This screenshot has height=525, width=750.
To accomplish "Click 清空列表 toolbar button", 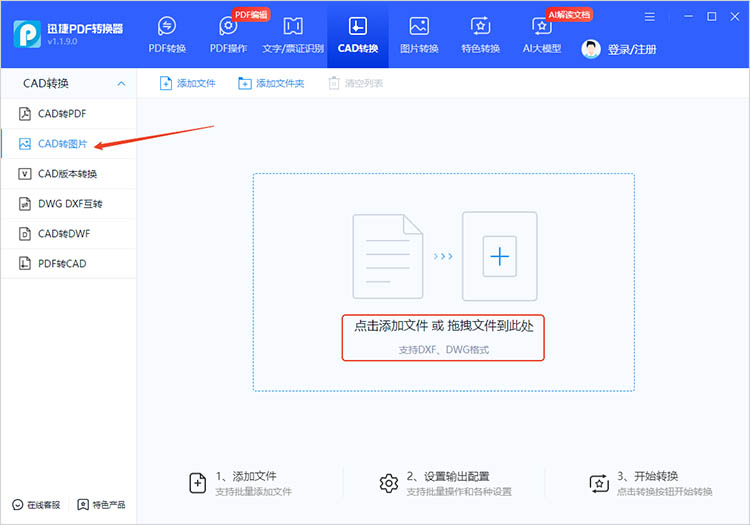I will (356, 83).
